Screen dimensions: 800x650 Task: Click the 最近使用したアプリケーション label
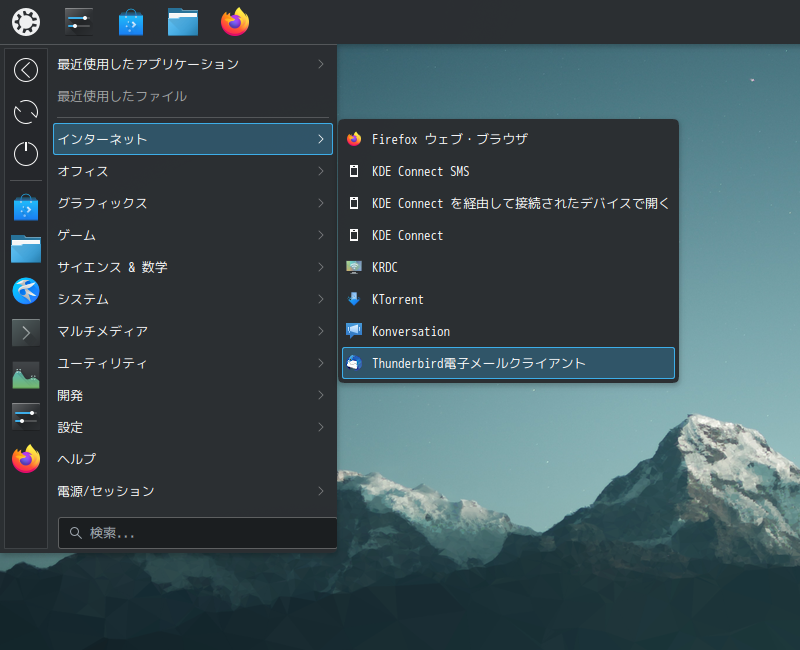tap(148, 64)
